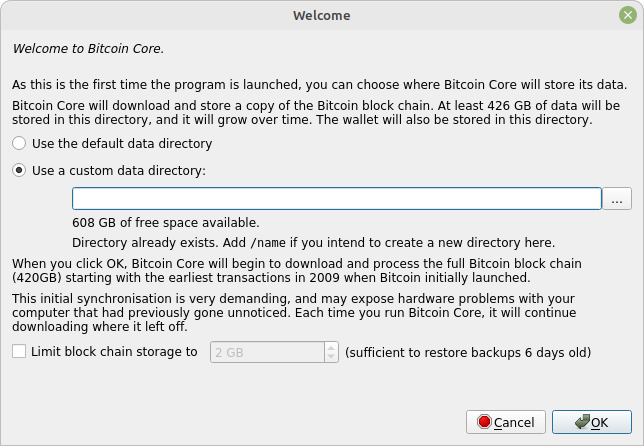Click the green arrow icon on OK
The image size is (644, 446).
[582, 422]
